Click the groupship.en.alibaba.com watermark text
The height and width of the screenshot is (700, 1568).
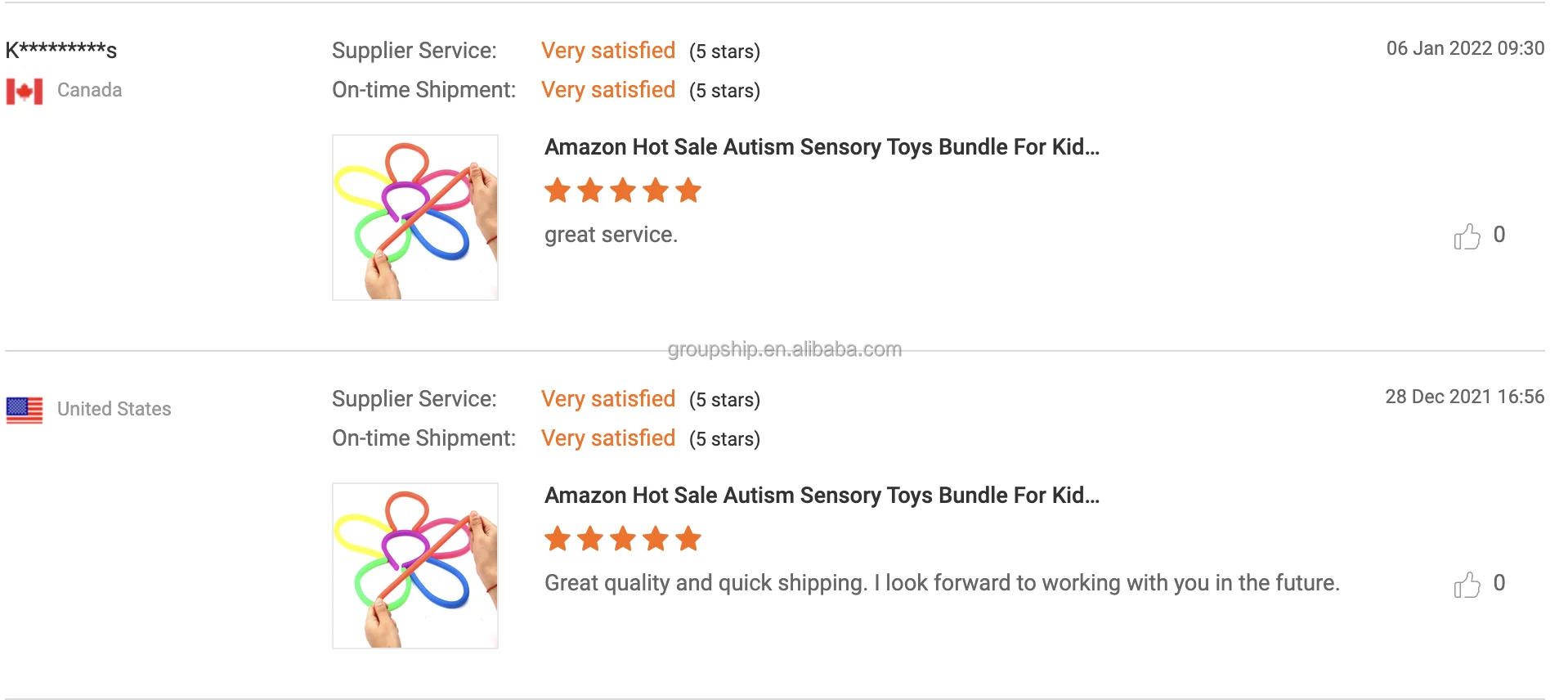tap(784, 350)
